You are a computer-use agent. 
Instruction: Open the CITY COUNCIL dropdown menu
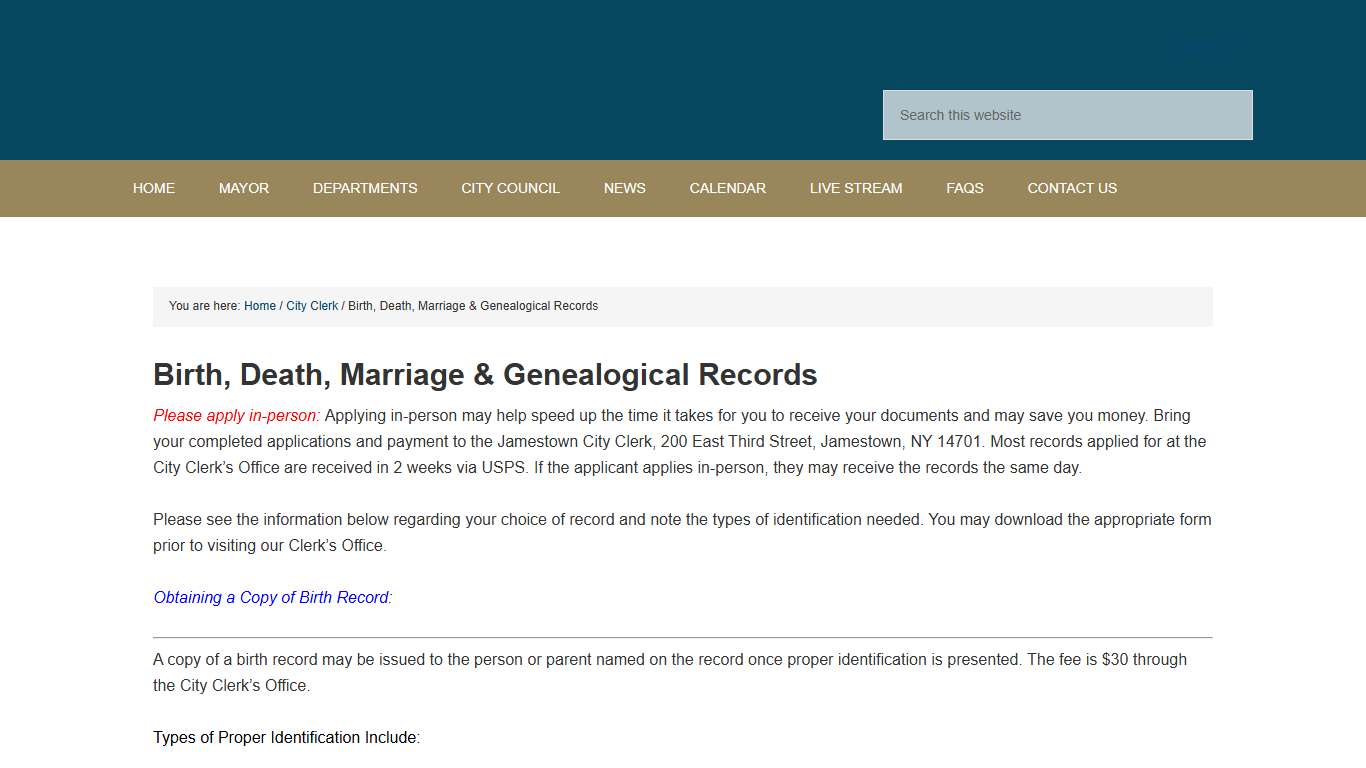point(510,188)
